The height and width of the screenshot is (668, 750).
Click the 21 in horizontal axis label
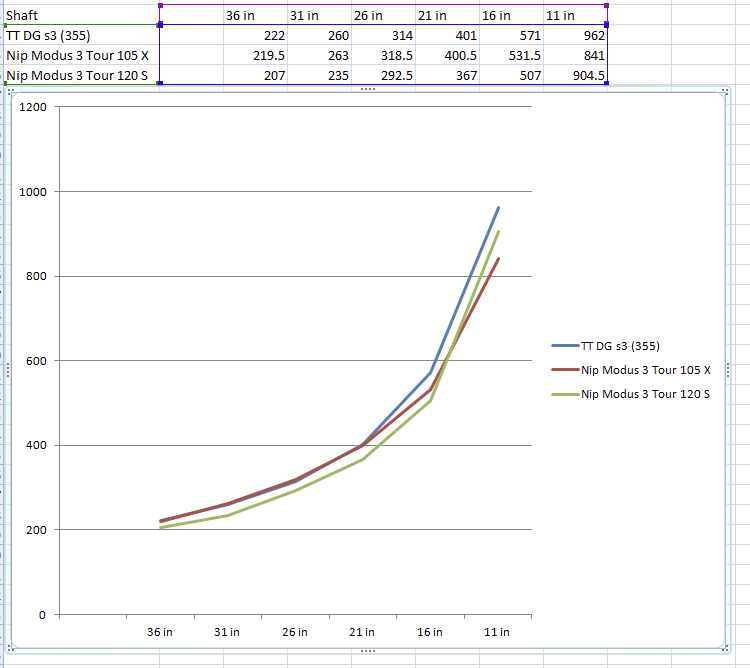coord(362,632)
